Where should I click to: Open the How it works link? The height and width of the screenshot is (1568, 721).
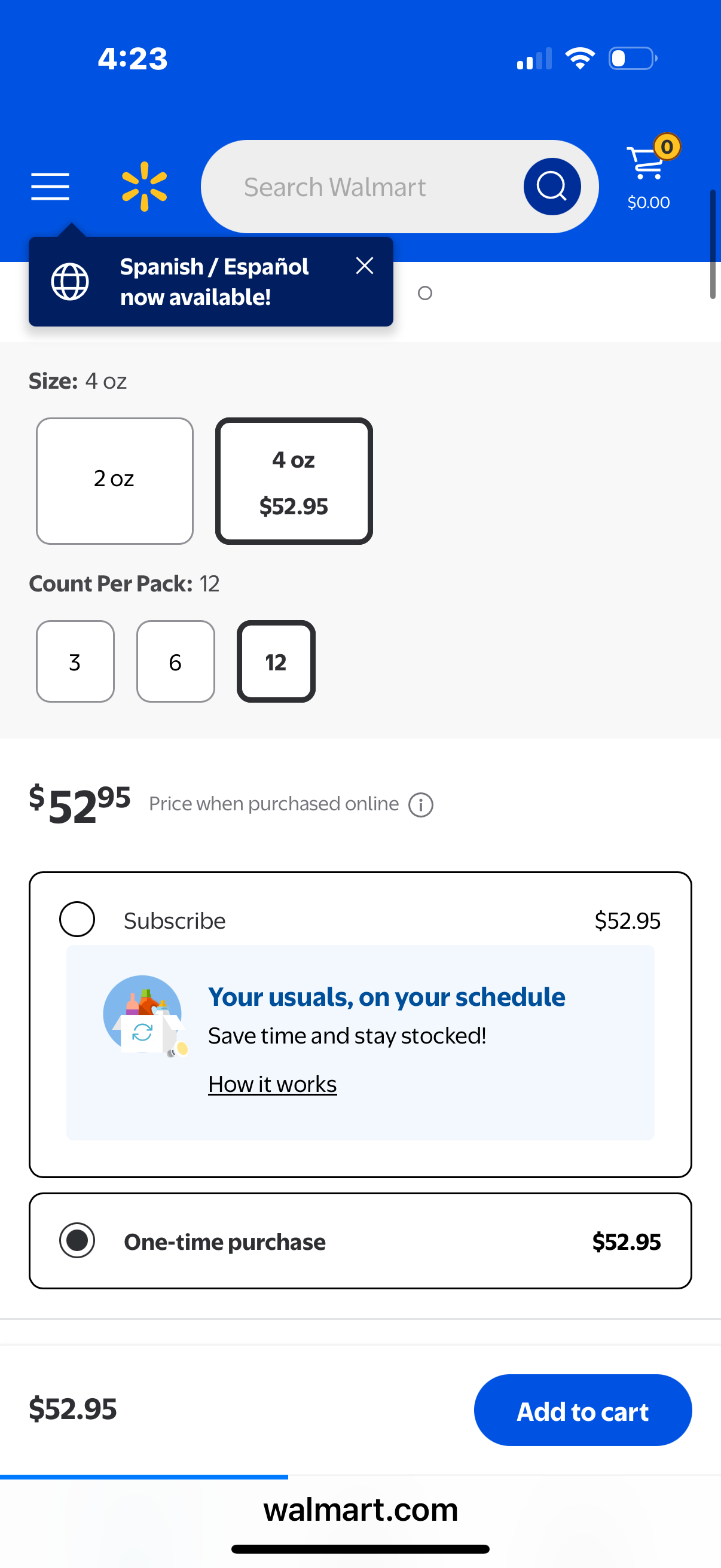click(272, 1084)
